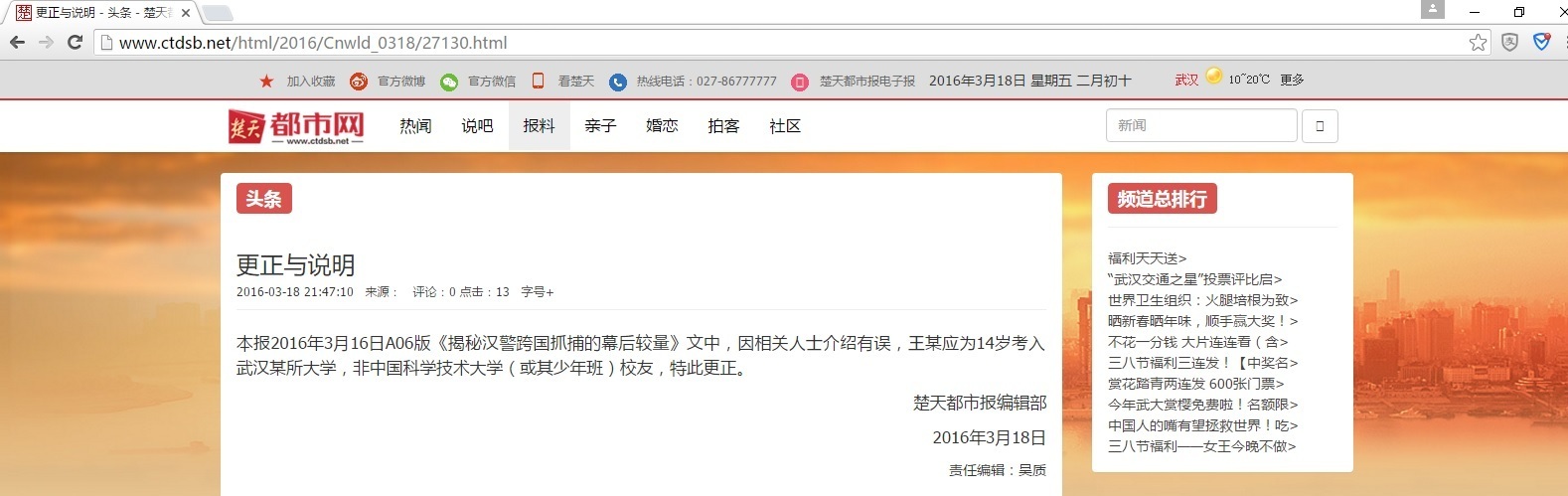Screen dimensions: 1568x496
Task: Click the 新闻 search input field
Action: (1200, 126)
